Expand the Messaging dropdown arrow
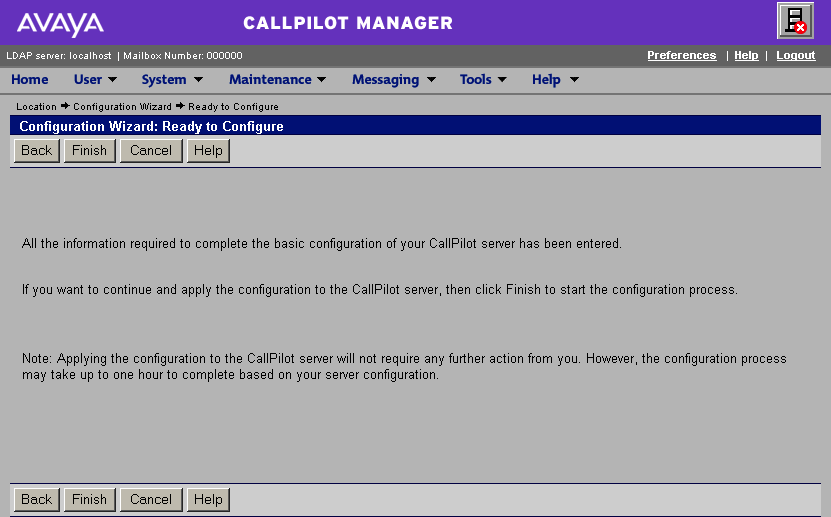Screen dimensions: 831x517 [x=431, y=80]
